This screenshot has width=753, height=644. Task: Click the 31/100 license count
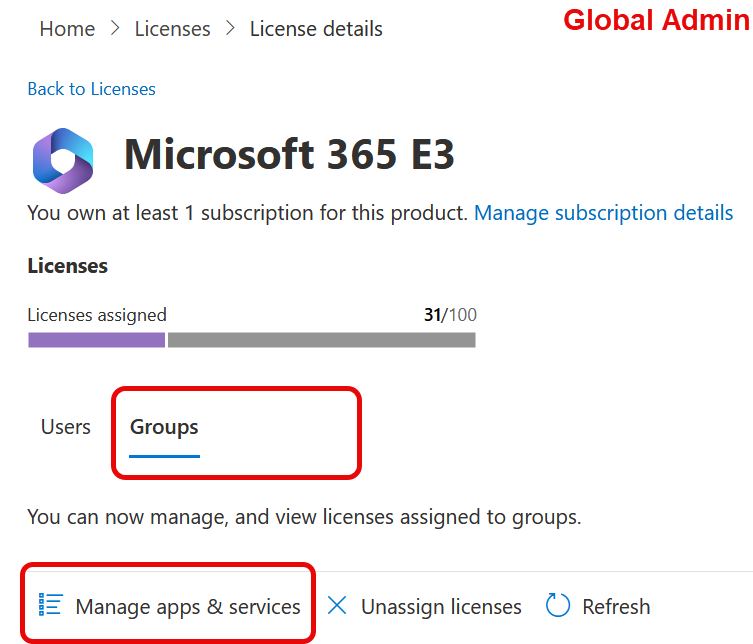pyautogui.click(x=450, y=315)
